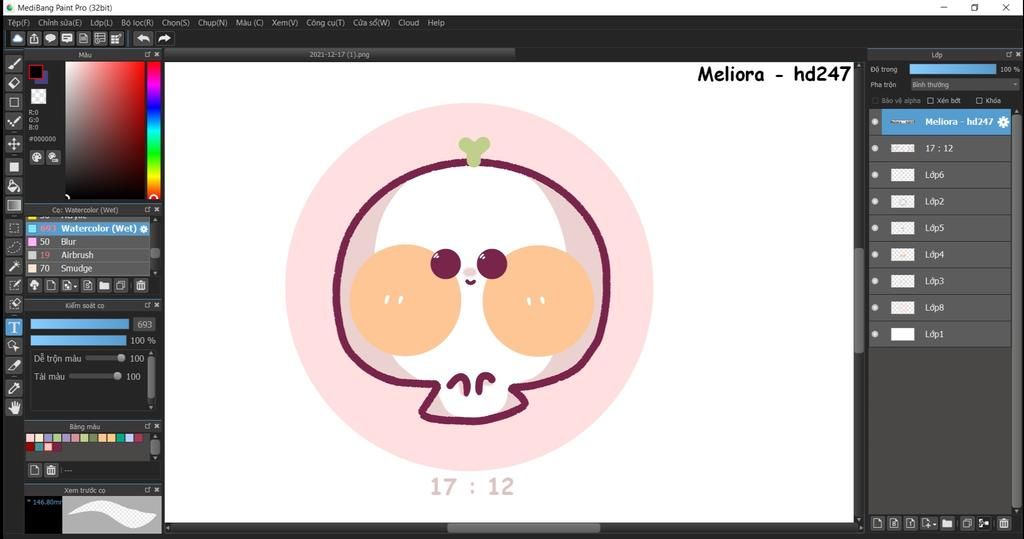Open Pha trộn blend mode dropdown
Image resolution: width=1024 pixels, height=539 pixels.
964,85
